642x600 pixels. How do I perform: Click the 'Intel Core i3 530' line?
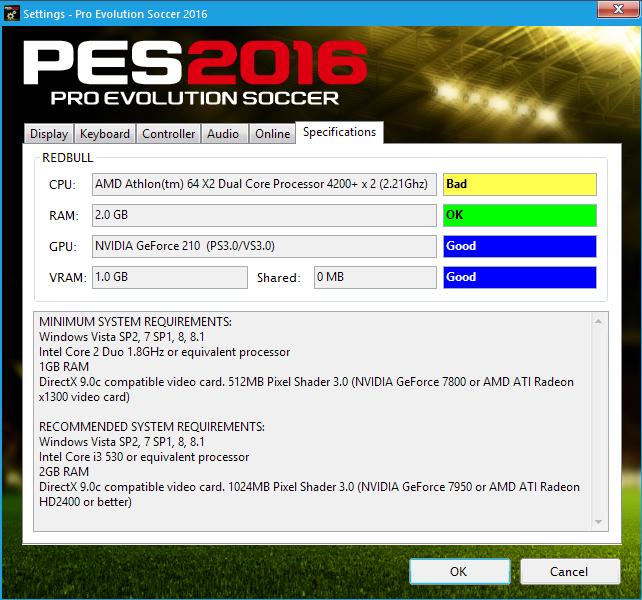144,457
